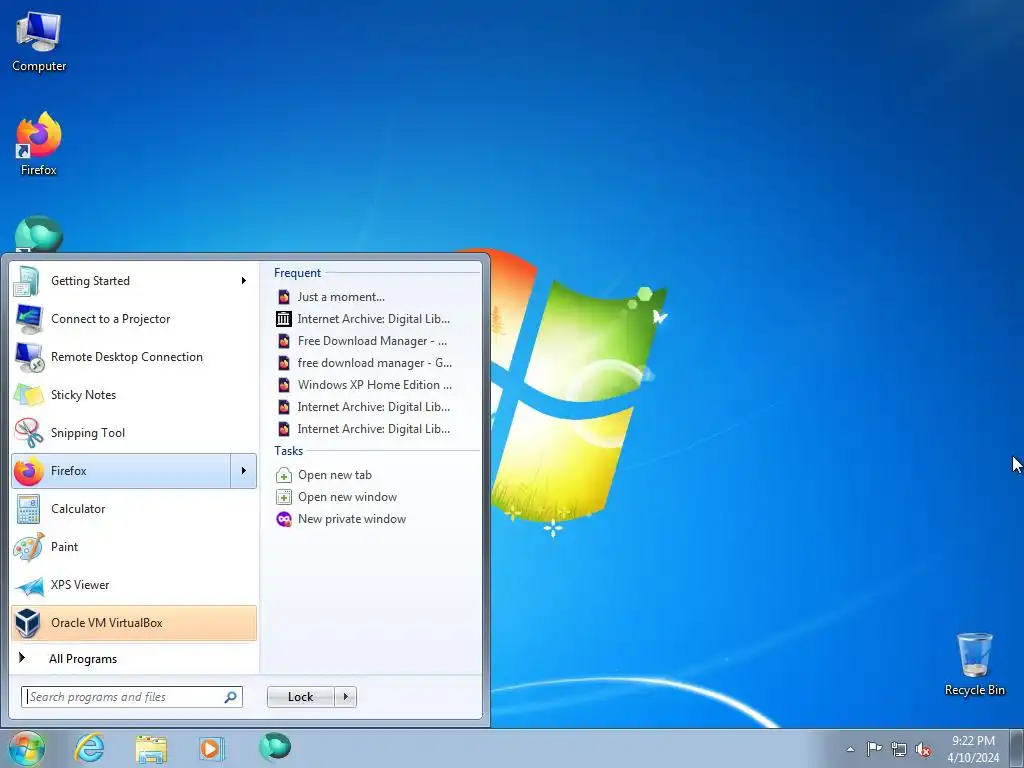Launch Sticky Notes
The image size is (1024, 768).
[x=134, y=394]
